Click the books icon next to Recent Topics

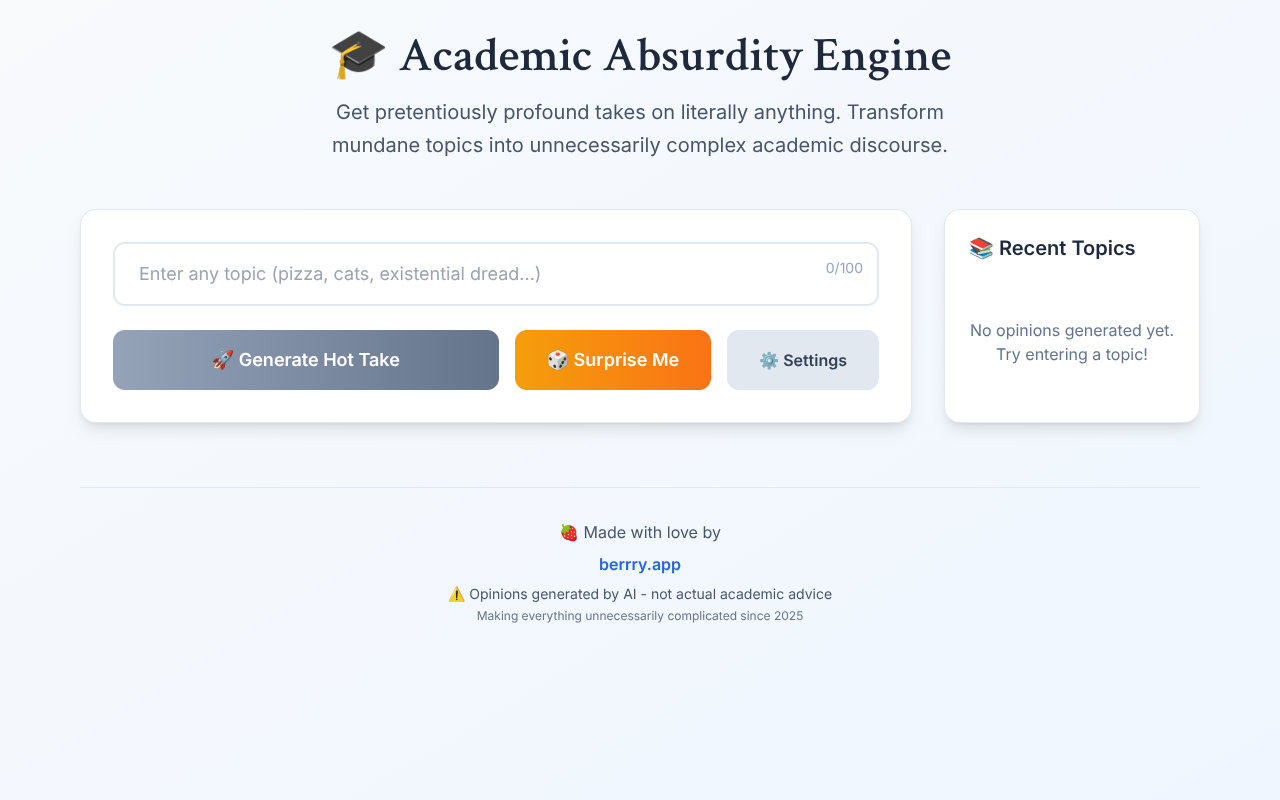click(x=981, y=247)
